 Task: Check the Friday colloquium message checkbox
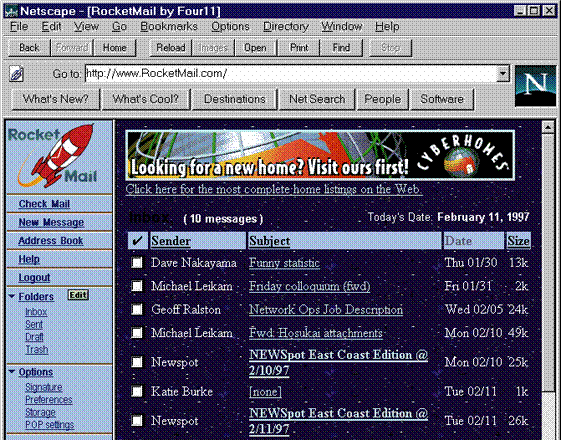click(137, 286)
